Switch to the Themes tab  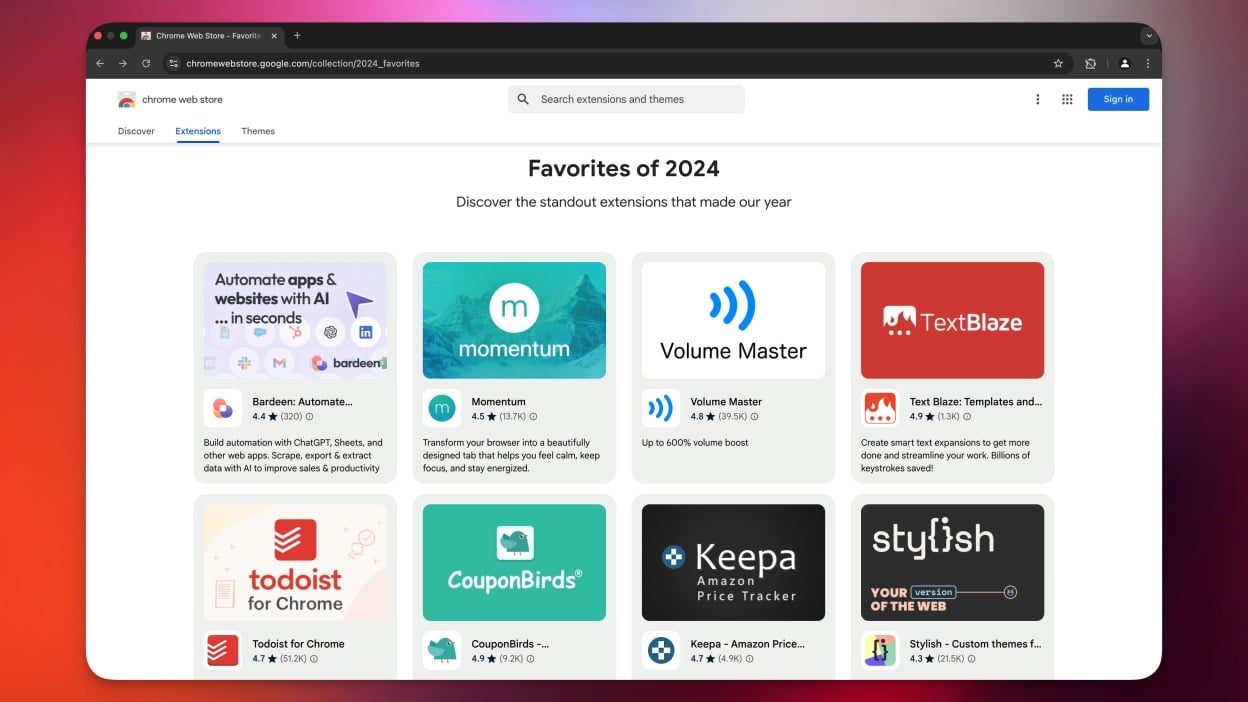click(258, 131)
